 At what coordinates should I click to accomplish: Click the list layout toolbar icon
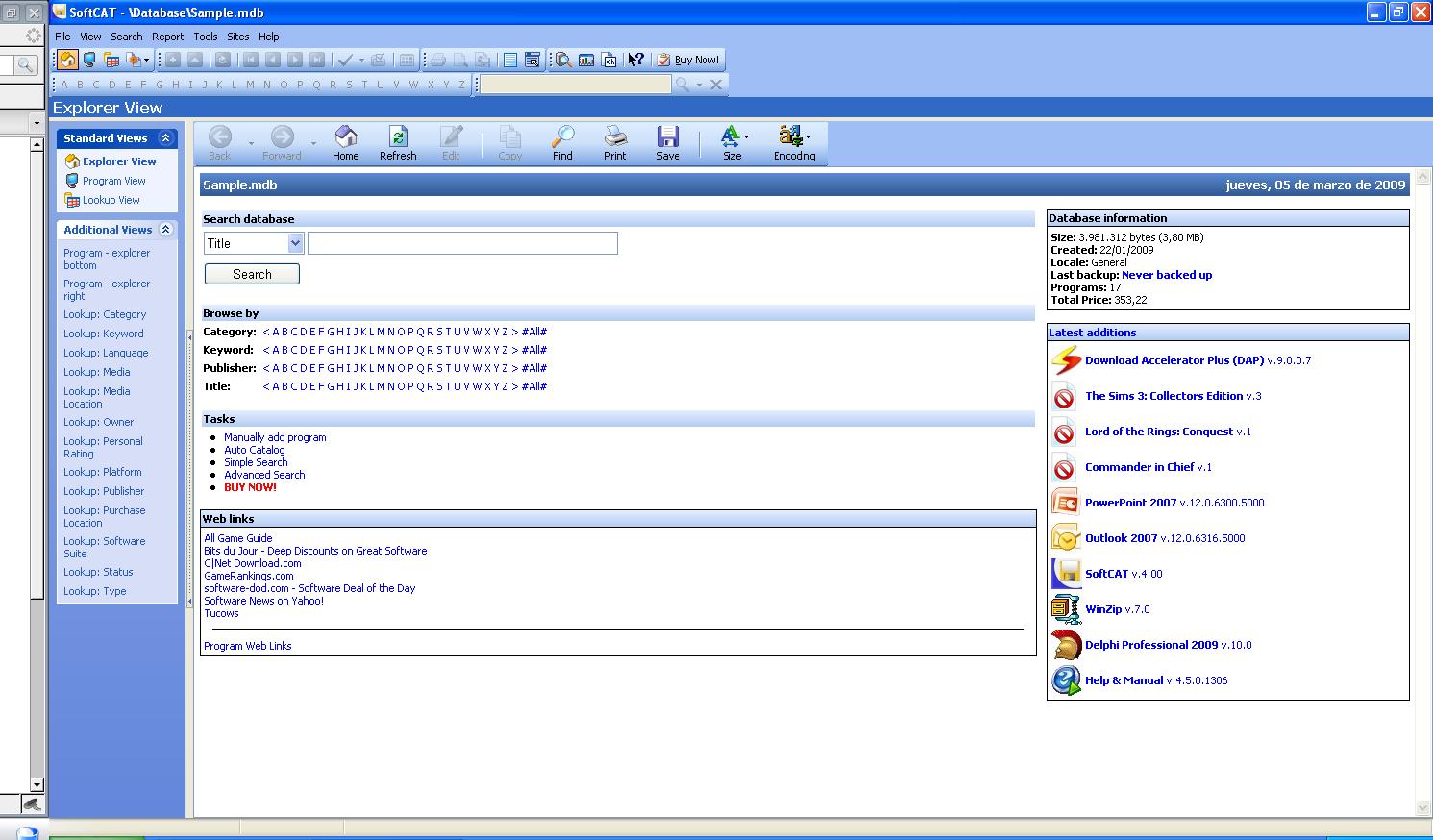pyautogui.click(x=510, y=60)
